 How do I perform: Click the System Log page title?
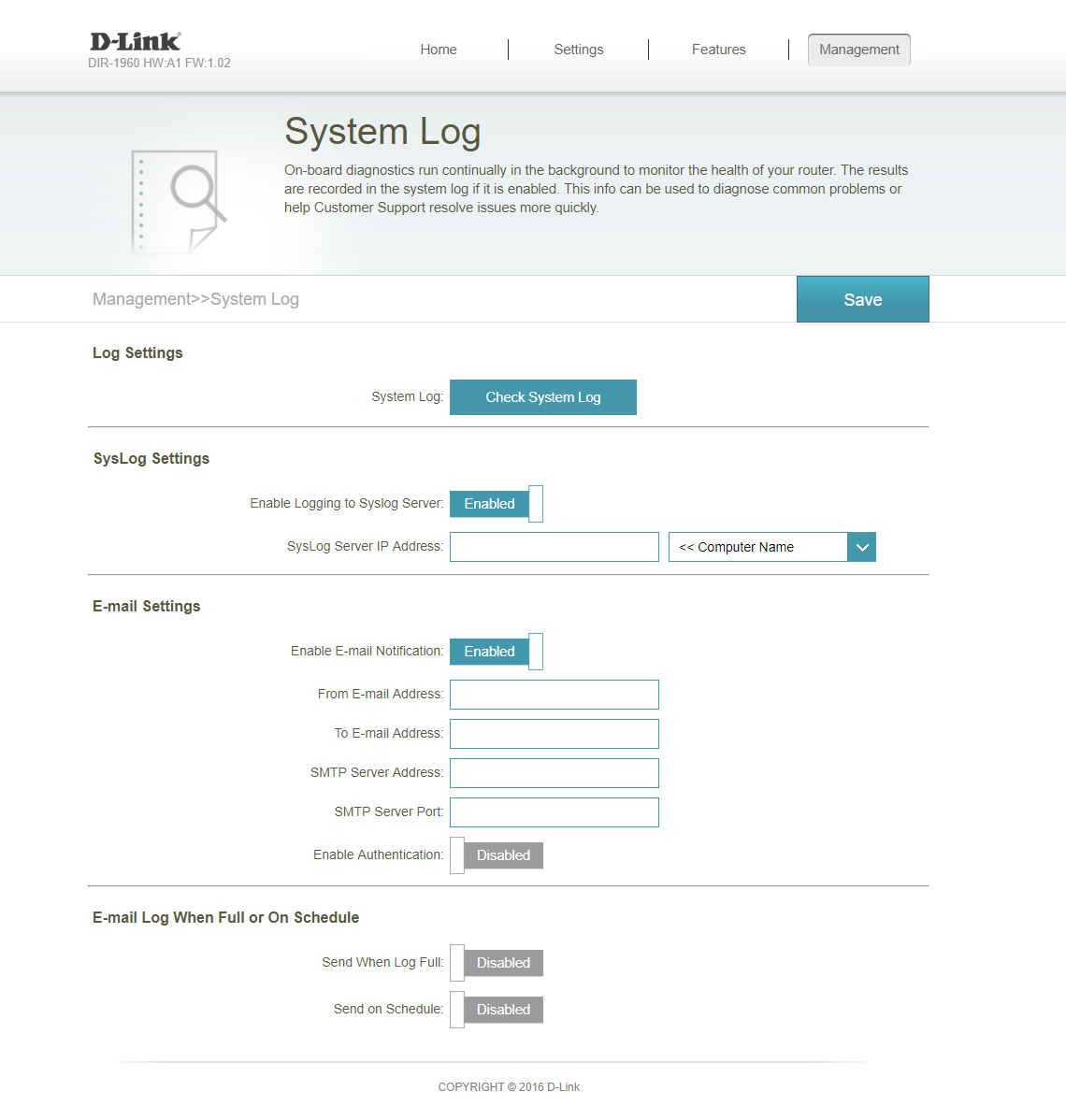(x=382, y=132)
